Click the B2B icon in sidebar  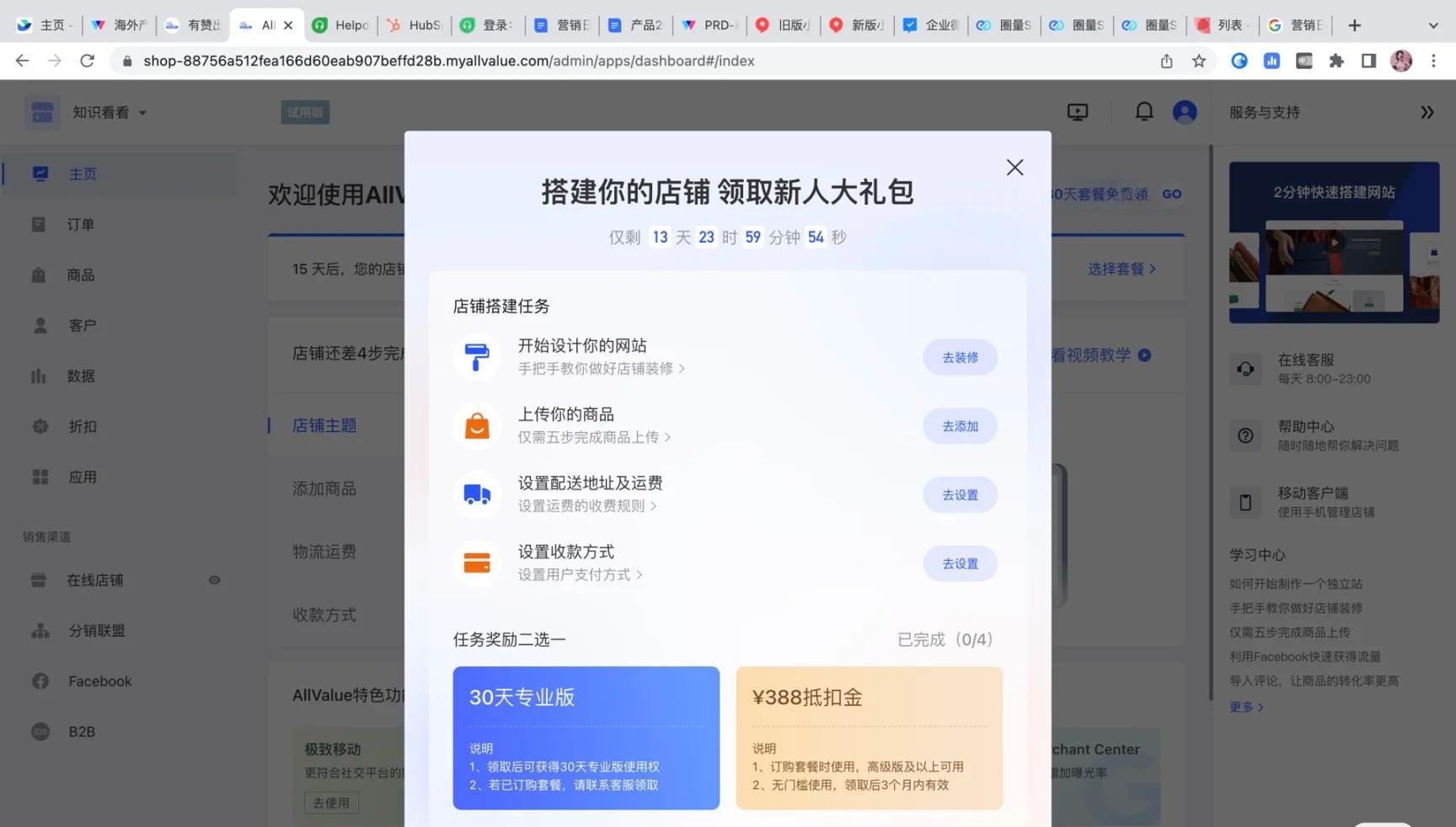coord(40,732)
